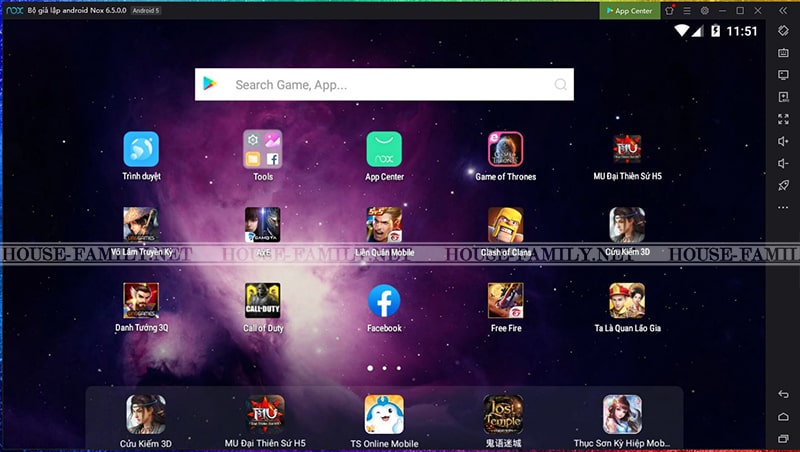Increase emulator volume
This screenshot has width=800, height=452.
pos(783,141)
